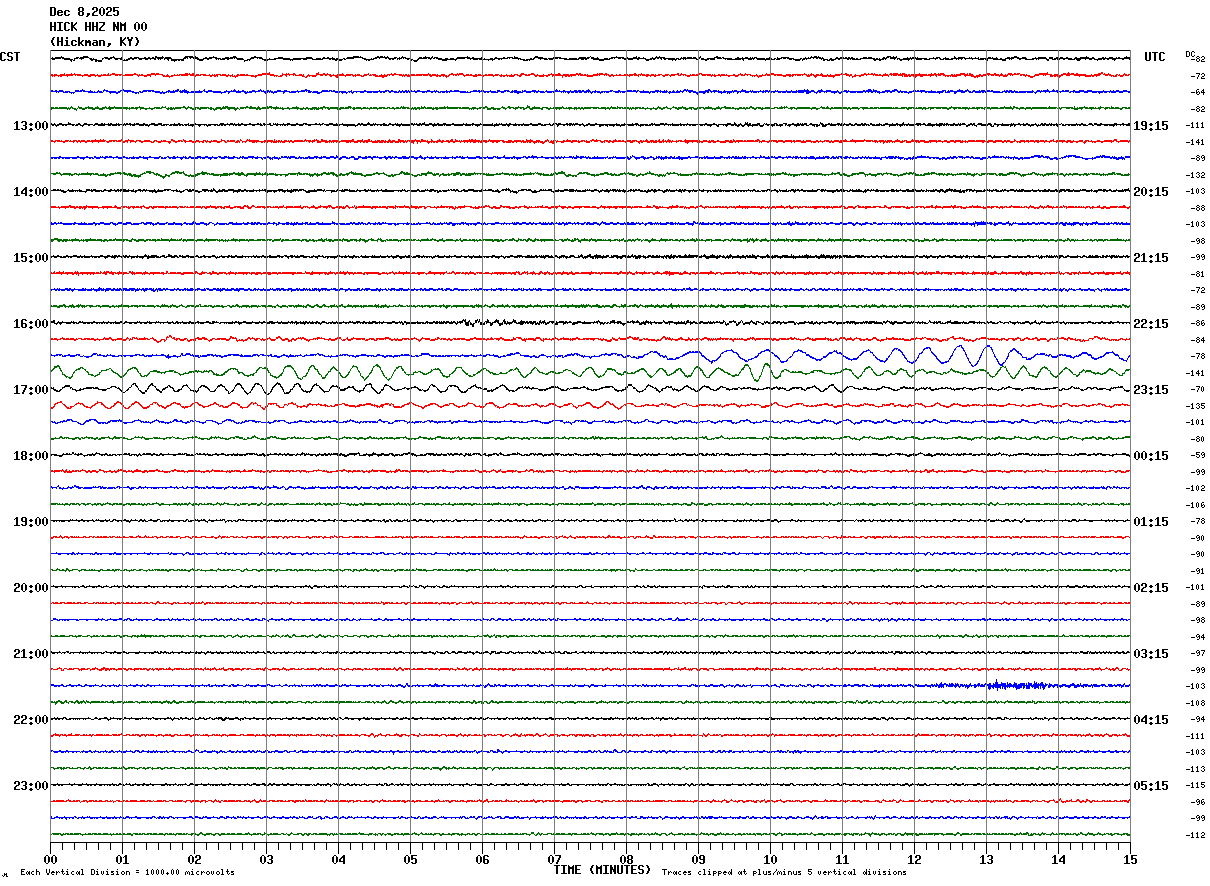Click the 23:00 CST time label
Viewport: 1210px width, 886px height.
30,786
